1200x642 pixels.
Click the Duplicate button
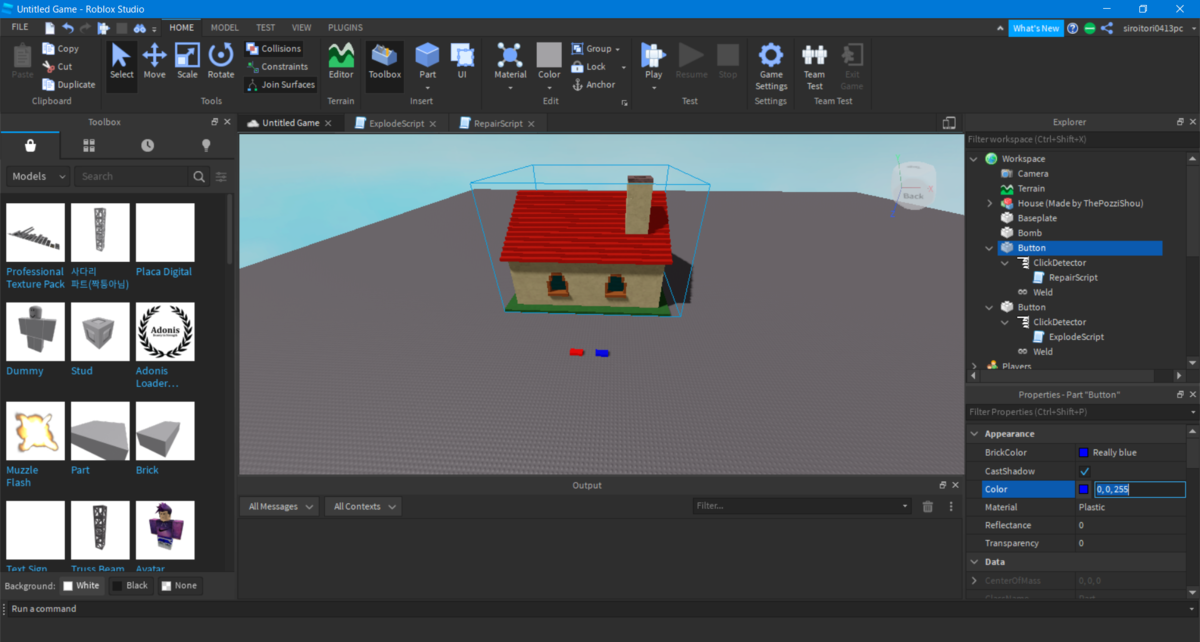[x=69, y=84]
